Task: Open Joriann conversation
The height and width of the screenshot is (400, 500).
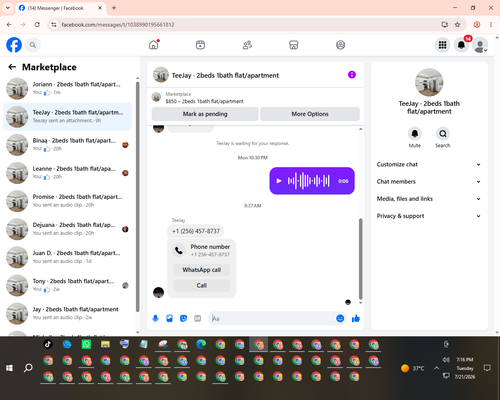Action: click(67, 88)
